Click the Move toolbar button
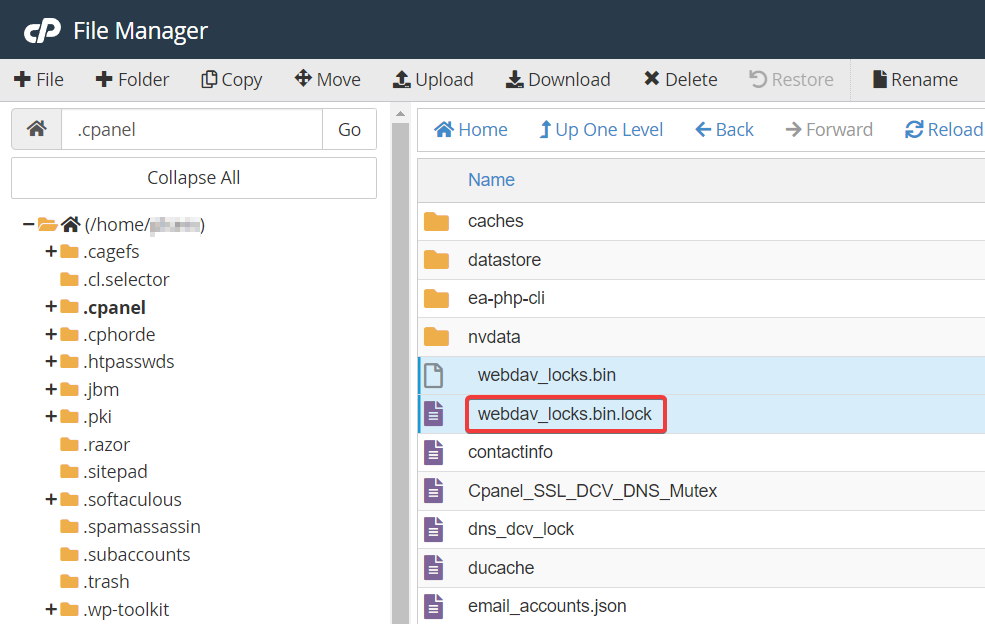The image size is (985, 624). [x=327, y=80]
